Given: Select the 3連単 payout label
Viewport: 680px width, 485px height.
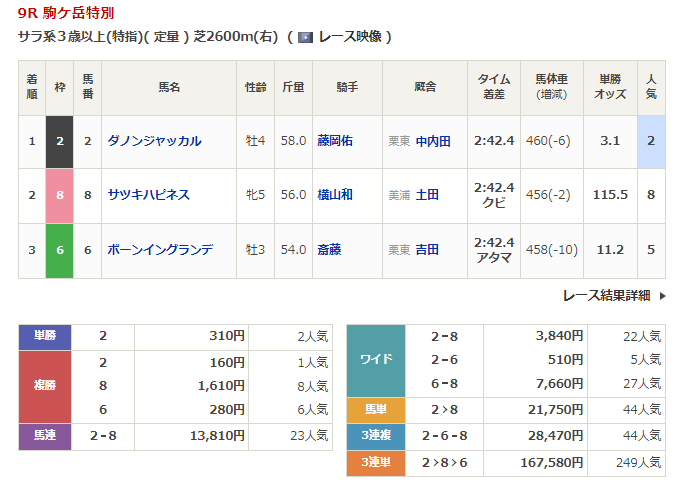Looking at the screenshot, I should pos(375,462).
